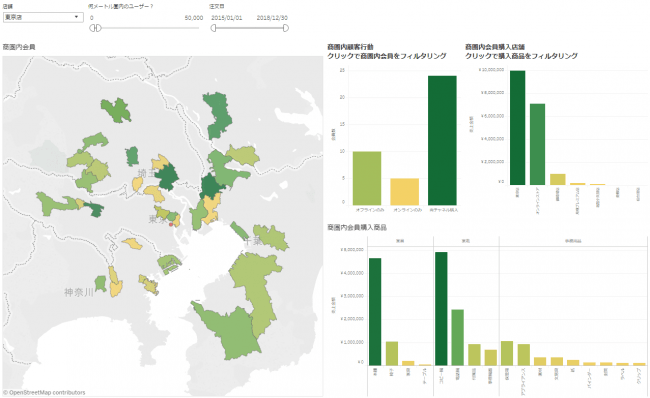Select the yellow オンラインのみ bar

click(405, 192)
